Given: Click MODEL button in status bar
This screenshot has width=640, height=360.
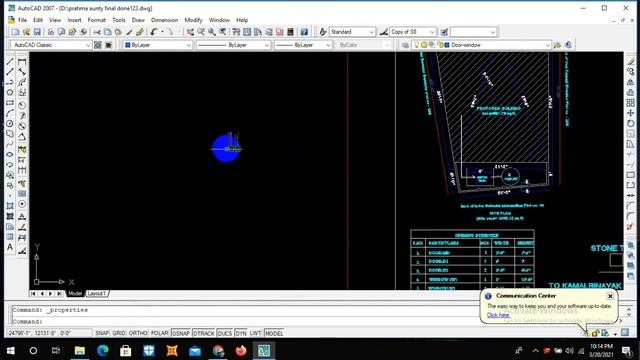Looking at the screenshot, I should (274, 333).
